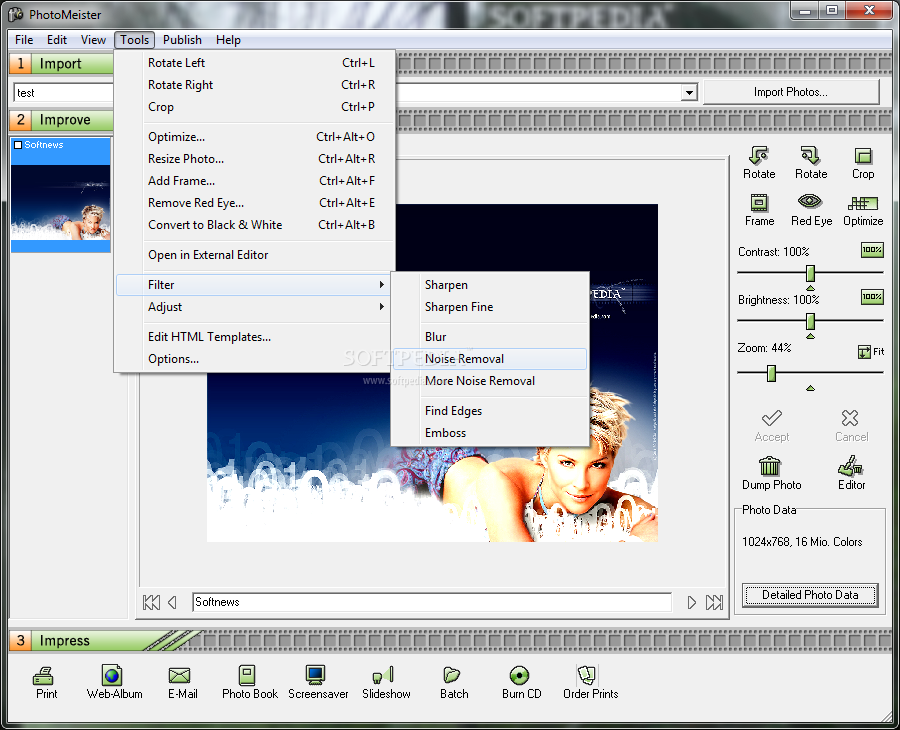
Task: Choose Open in External Editor
Action: (253, 255)
